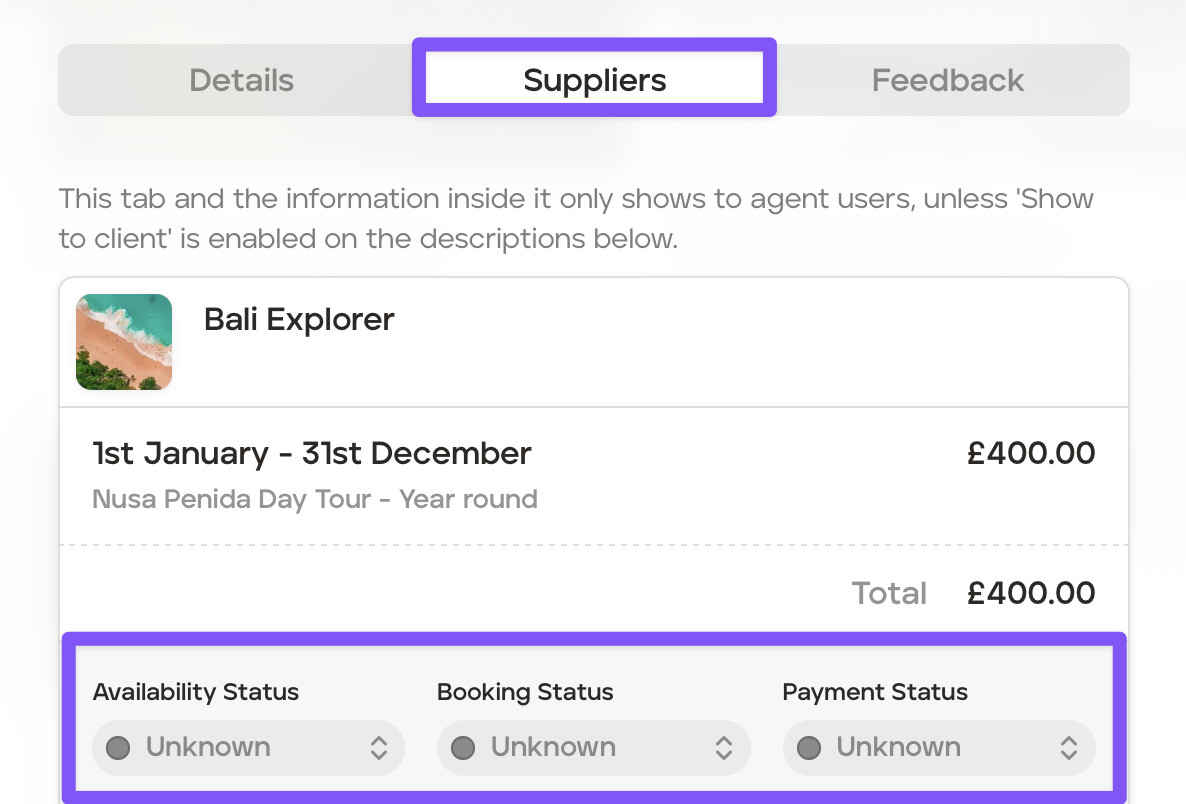
Task: Click Nusa Penida Day Tour description
Action: click(x=315, y=499)
